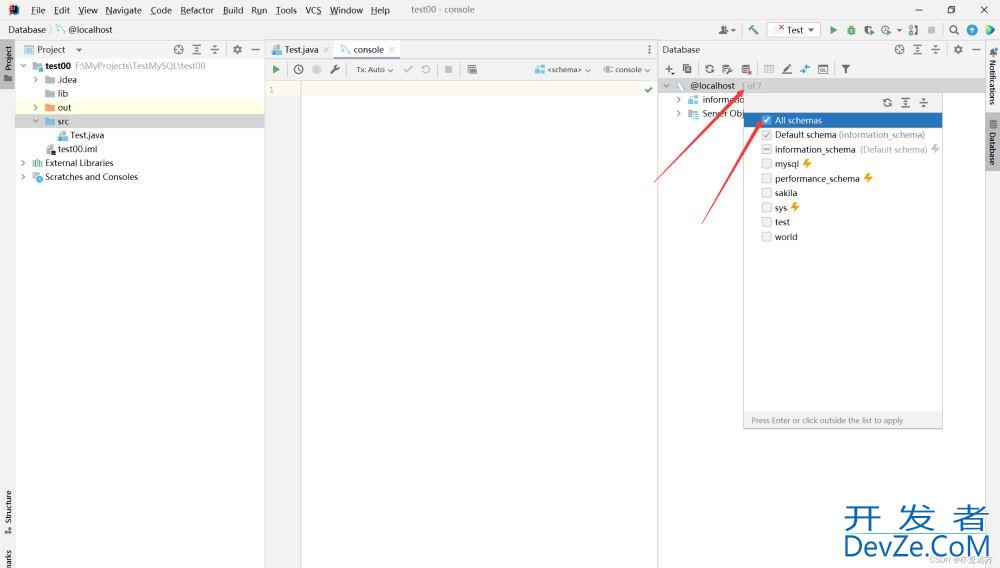Expand the out folder
The width and height of the screenshot is (1000, 568).
tap(36, 107)
